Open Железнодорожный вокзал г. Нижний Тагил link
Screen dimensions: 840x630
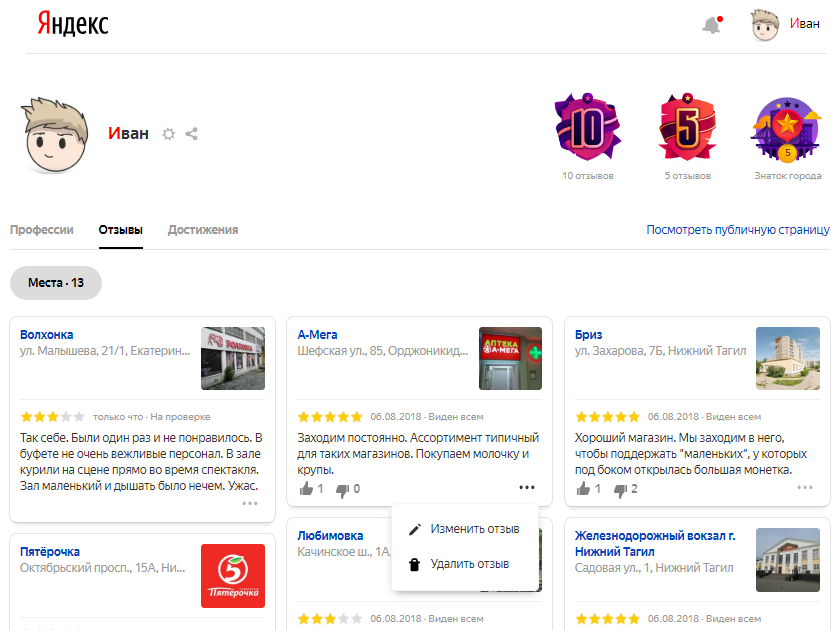[x=655, y=543]
